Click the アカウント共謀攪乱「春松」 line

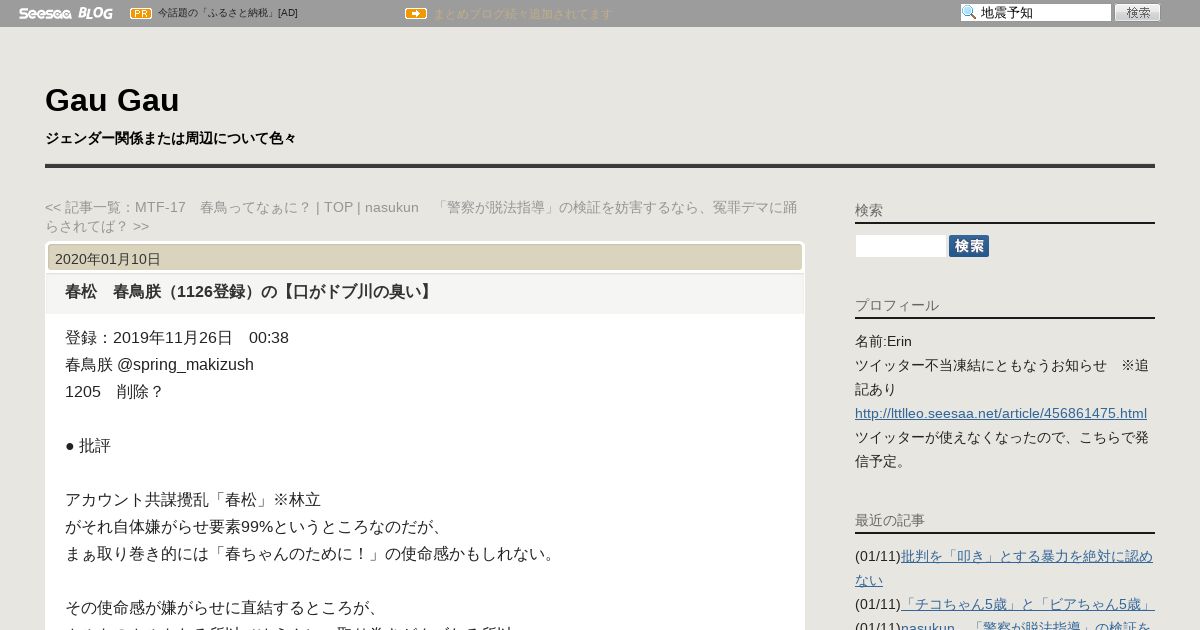pos(193,500)
